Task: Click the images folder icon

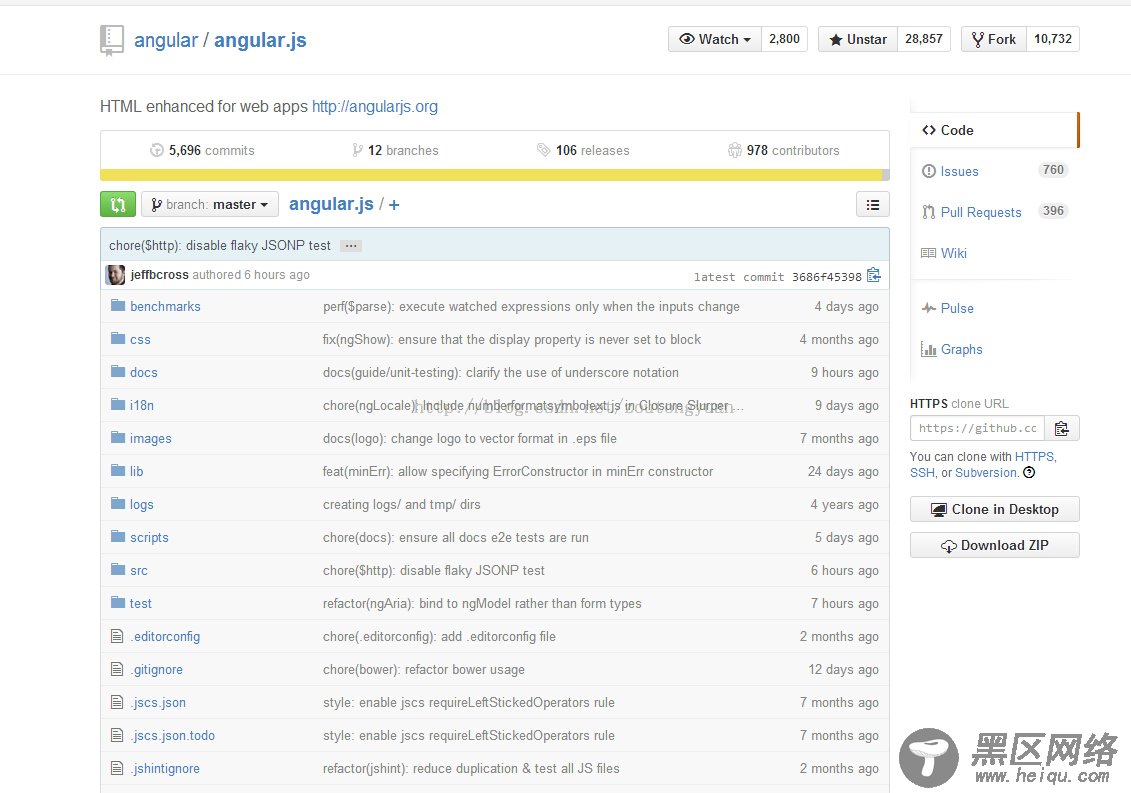Action: [118, 437]
